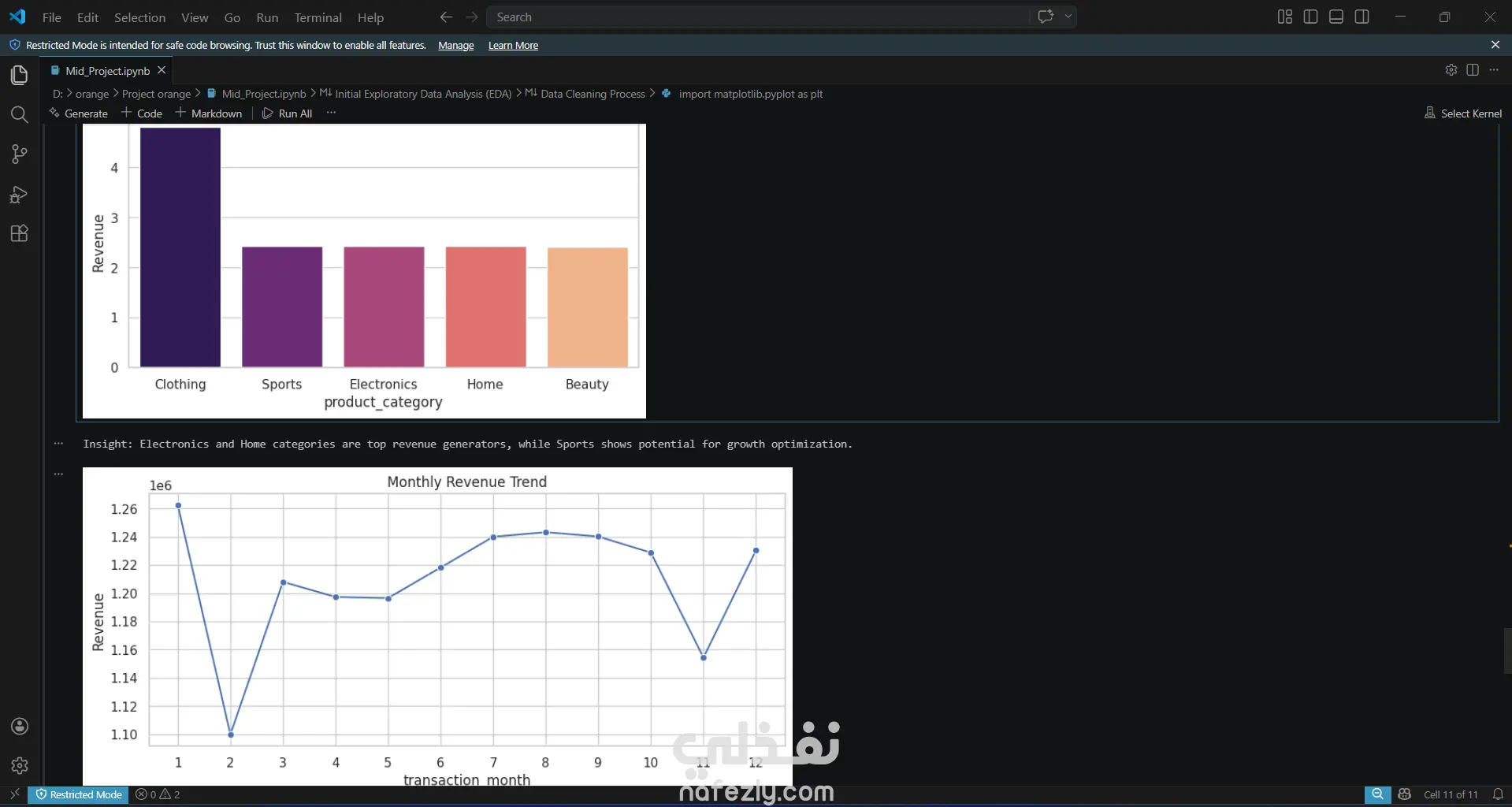This screenshot has height=807, width=1512.
Task: Open the Manage gear in activity bar
Action: 20,765
